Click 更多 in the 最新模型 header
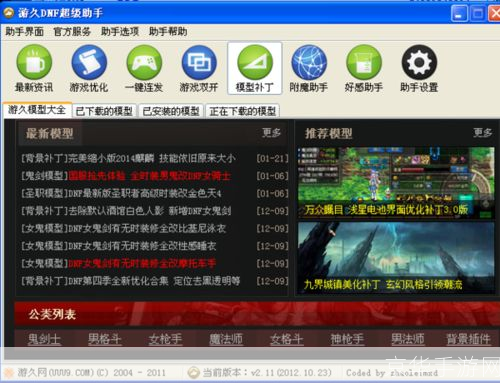 point(271,133)
